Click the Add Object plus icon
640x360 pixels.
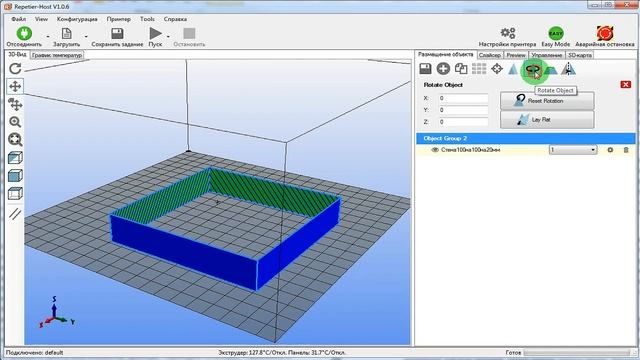[443, 69]
